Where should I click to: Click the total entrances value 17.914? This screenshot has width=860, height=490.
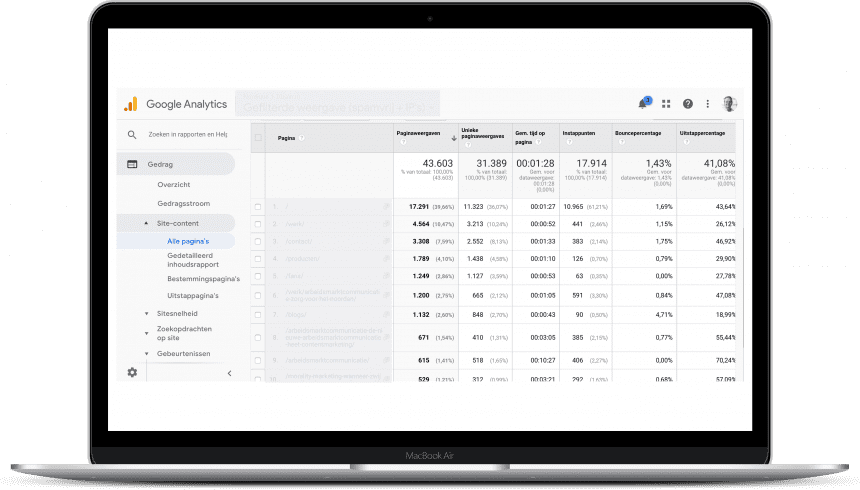click(591, 164)
